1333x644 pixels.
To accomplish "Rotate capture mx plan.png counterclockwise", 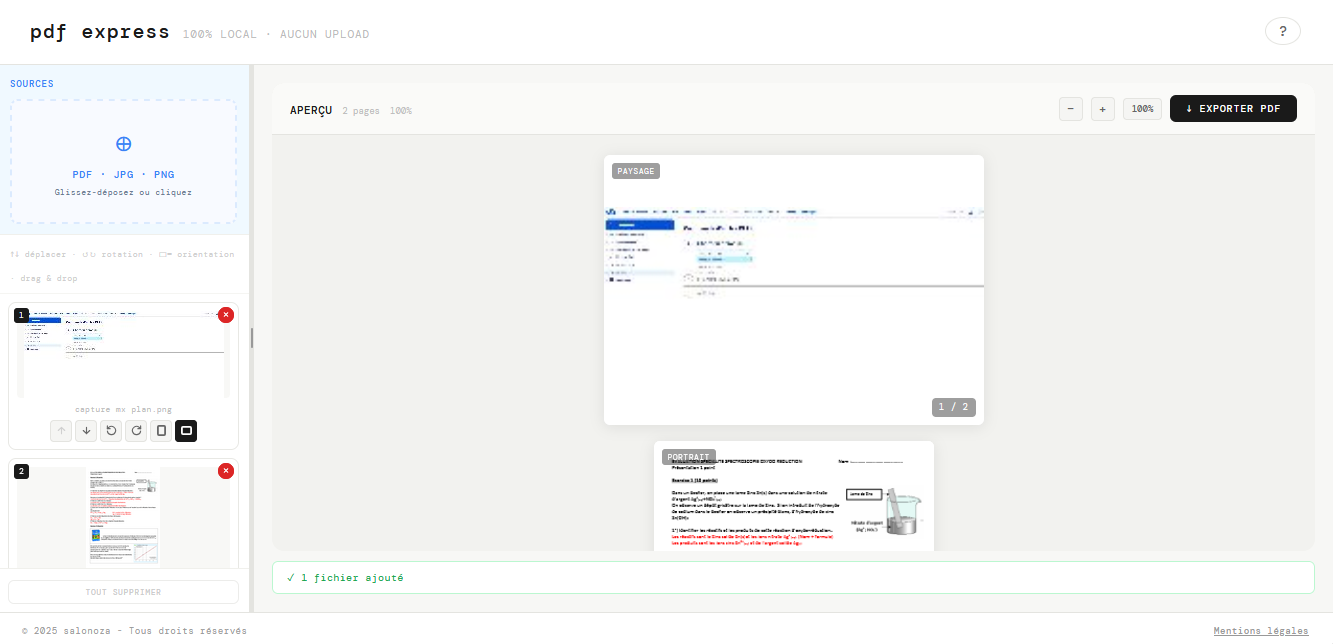I will (x=110, y=430).
